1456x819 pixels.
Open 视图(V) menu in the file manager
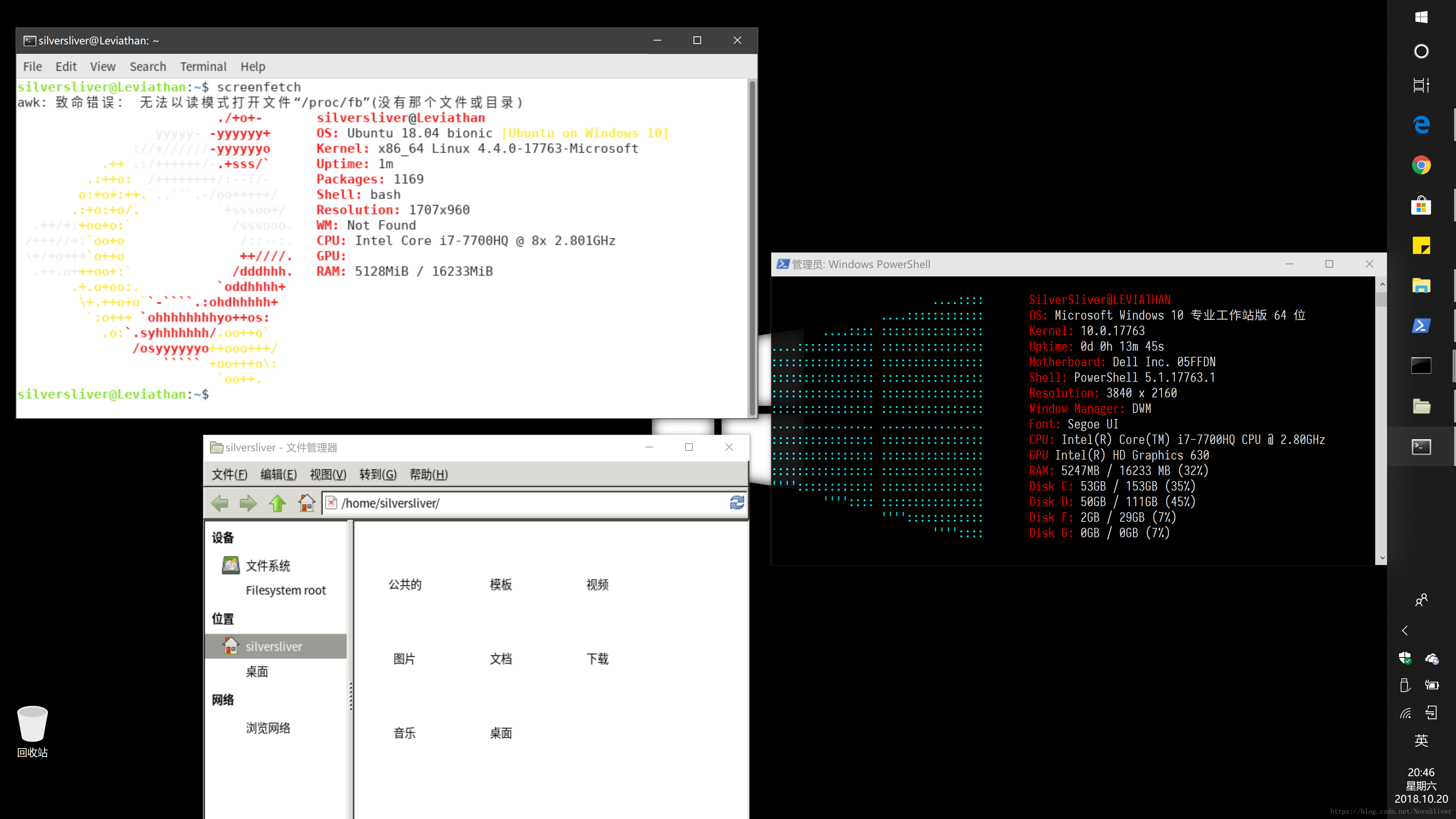tap(328, 474)
